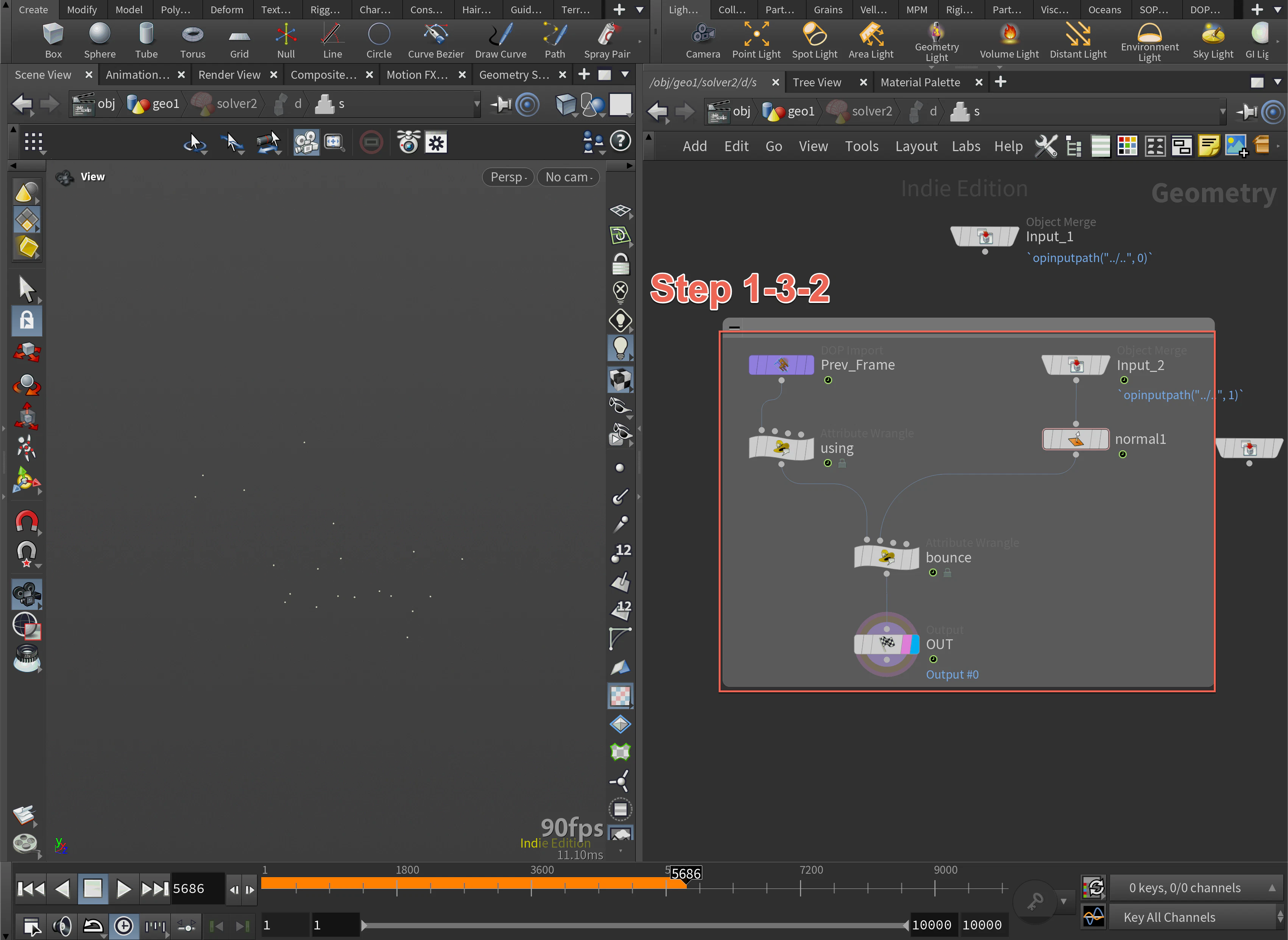Add a Geometry Light
The width and height of the screenshot is (1288, 940).
[937, 42]
